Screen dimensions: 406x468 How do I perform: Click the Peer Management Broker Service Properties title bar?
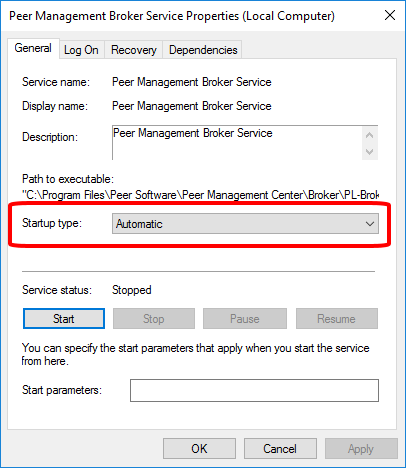pos(172,16)
